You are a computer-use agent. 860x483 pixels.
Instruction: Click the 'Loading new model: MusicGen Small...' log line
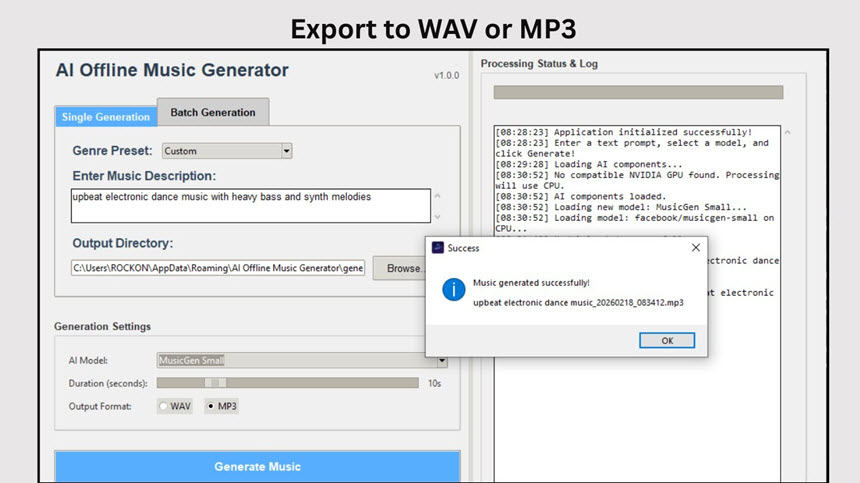pyautogui.click(x=621, y=207)
